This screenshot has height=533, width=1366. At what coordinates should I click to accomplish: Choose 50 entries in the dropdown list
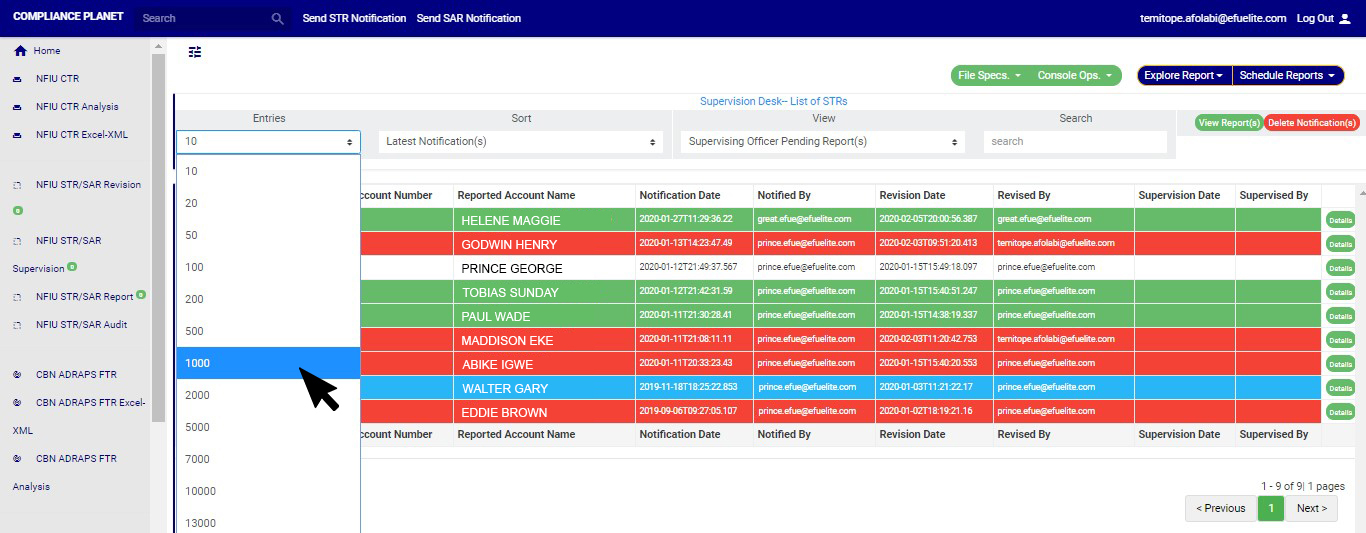coord(267,235)
